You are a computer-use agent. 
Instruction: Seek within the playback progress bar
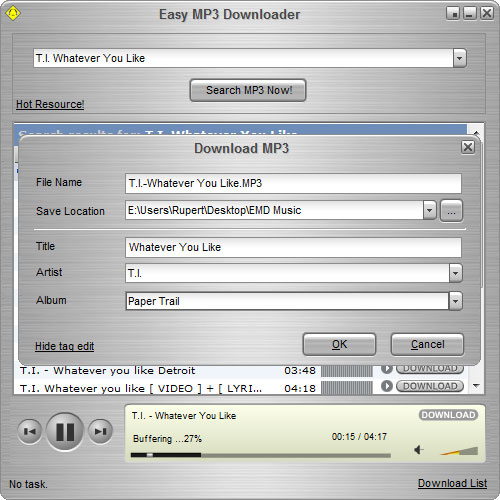tap(261, 455)
